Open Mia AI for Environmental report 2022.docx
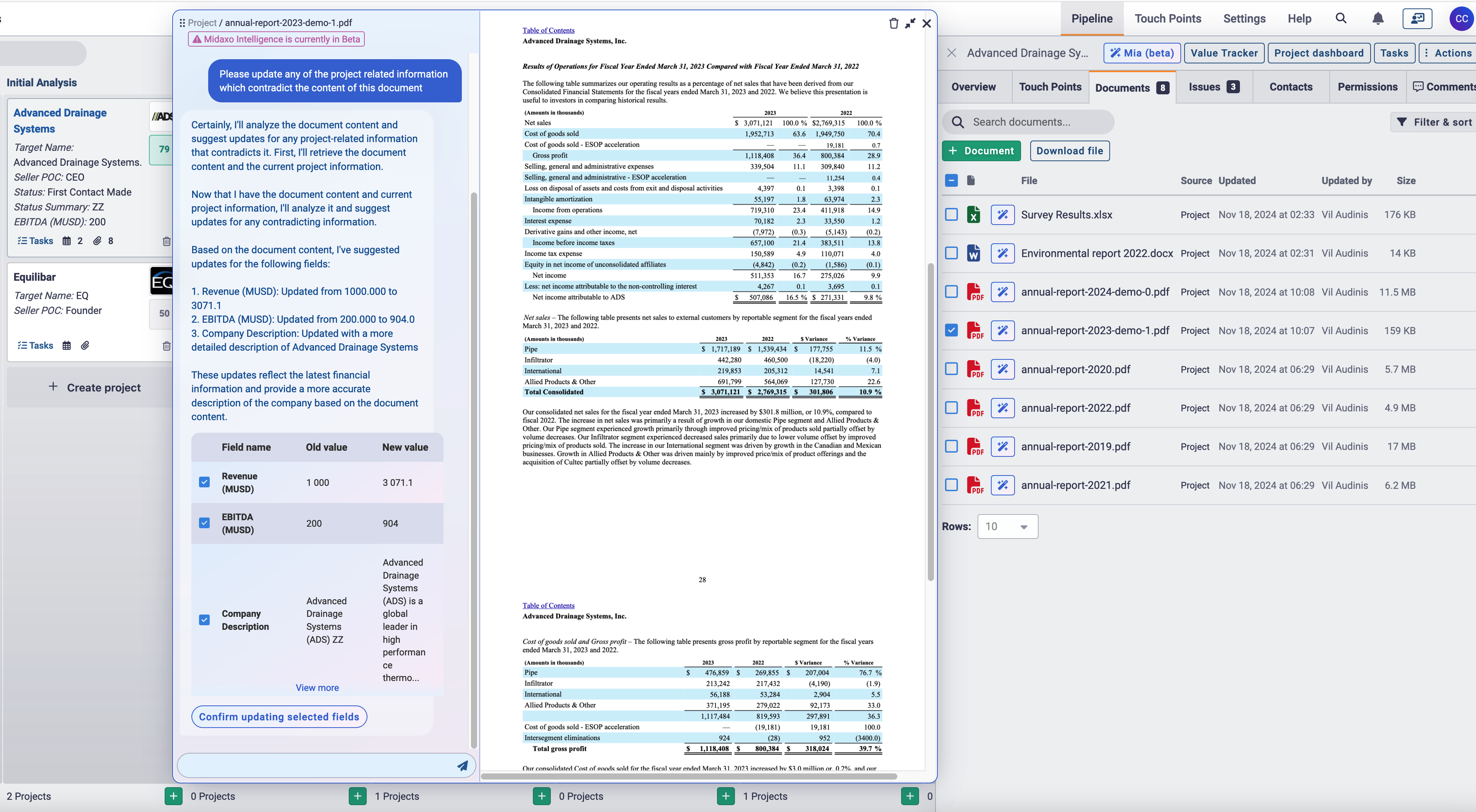This screenshot has height=812, width=1476. coord(1003,253)
